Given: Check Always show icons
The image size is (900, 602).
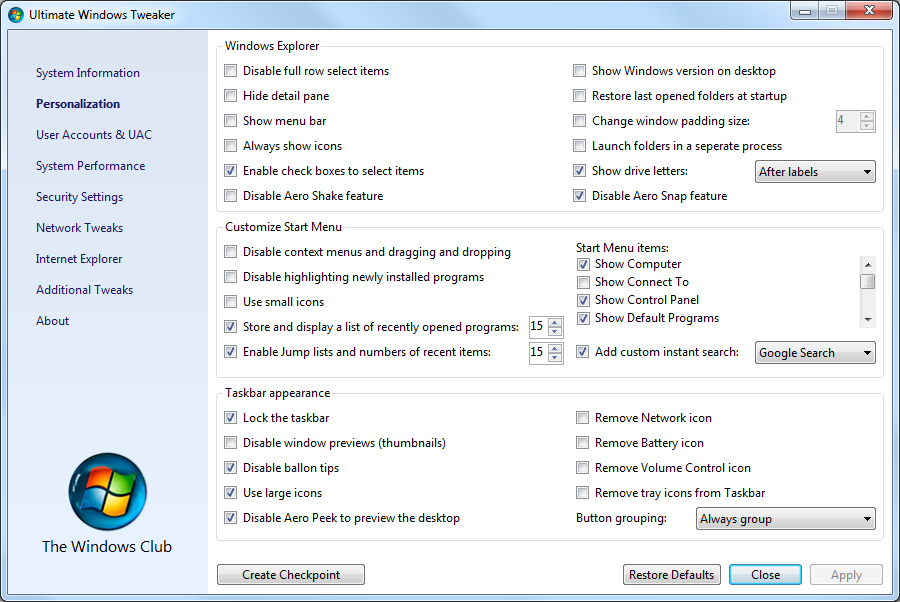Looking at the screenshot, I should click(x=230, y=145).
